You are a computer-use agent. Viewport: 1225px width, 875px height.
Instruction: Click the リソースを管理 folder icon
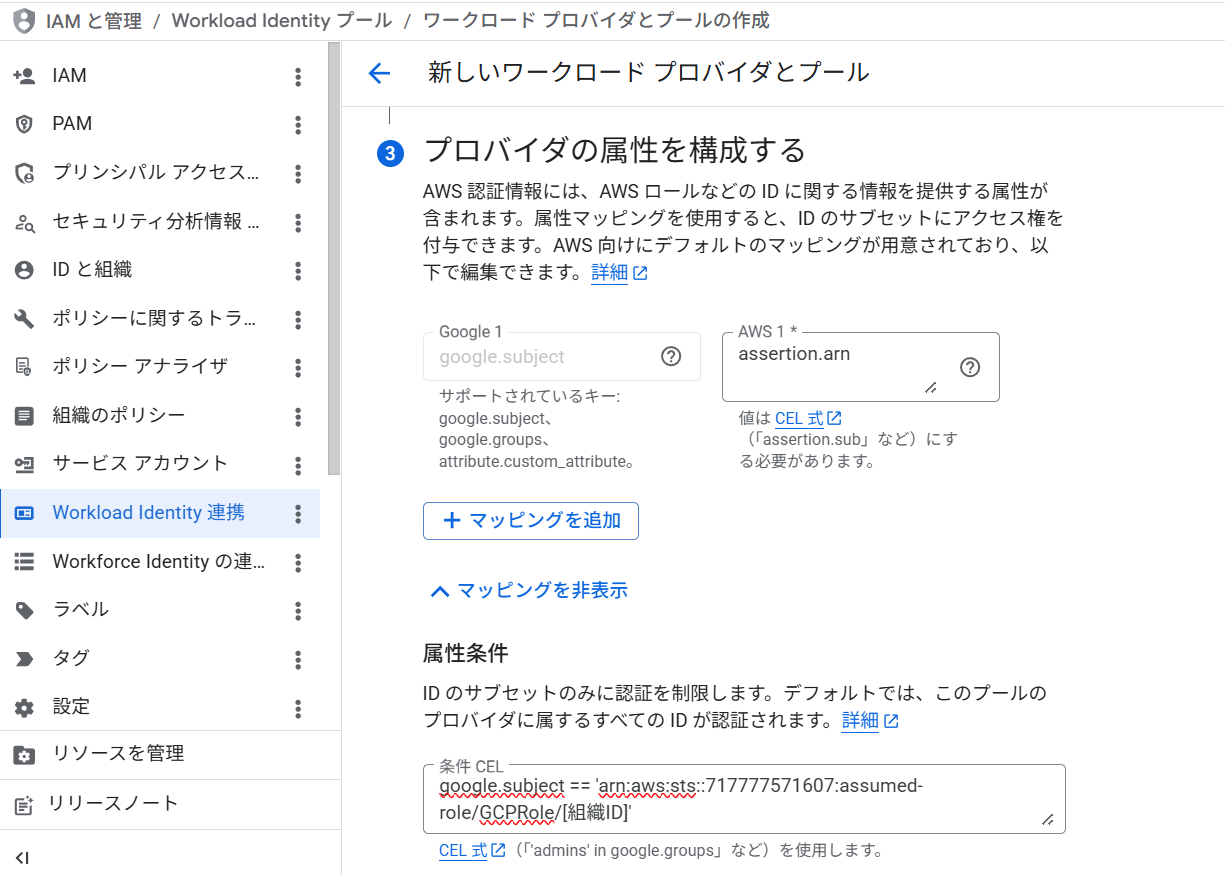24,755
